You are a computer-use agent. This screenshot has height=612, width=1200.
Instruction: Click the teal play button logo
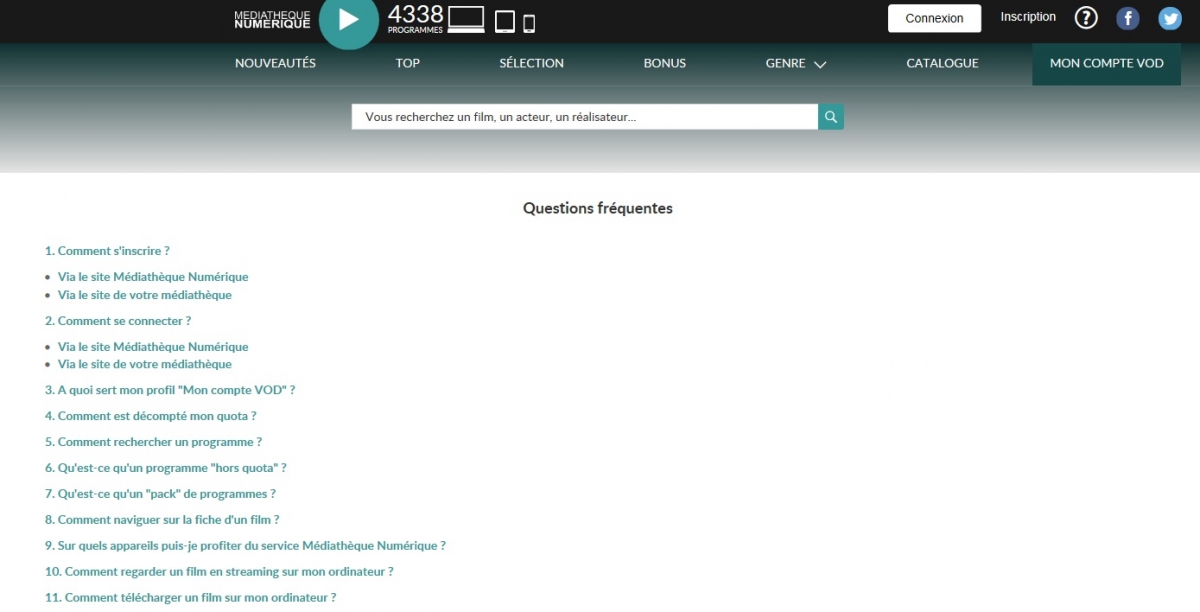pos(348,20)
